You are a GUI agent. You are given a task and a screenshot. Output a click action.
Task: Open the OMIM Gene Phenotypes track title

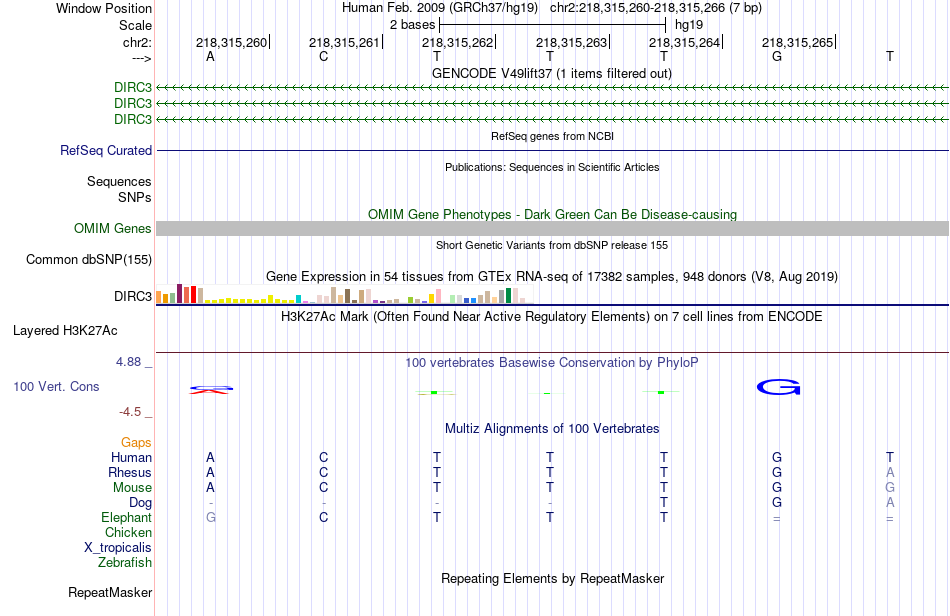(x=552, y=214)
